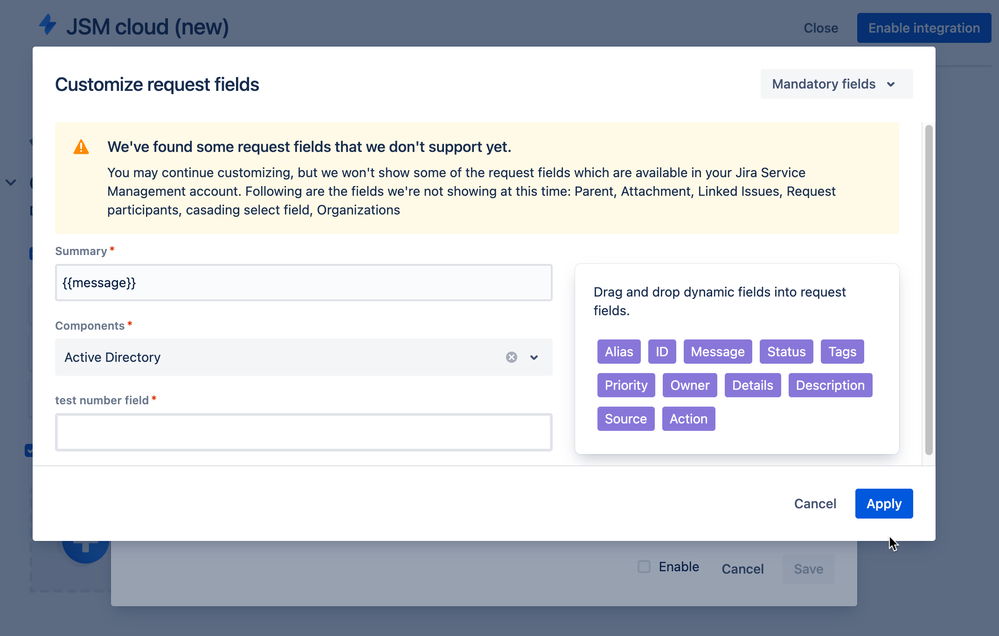
Task: Expand the Components dropdown chevron
Action: pyautogui.click(x=534, y=357)
